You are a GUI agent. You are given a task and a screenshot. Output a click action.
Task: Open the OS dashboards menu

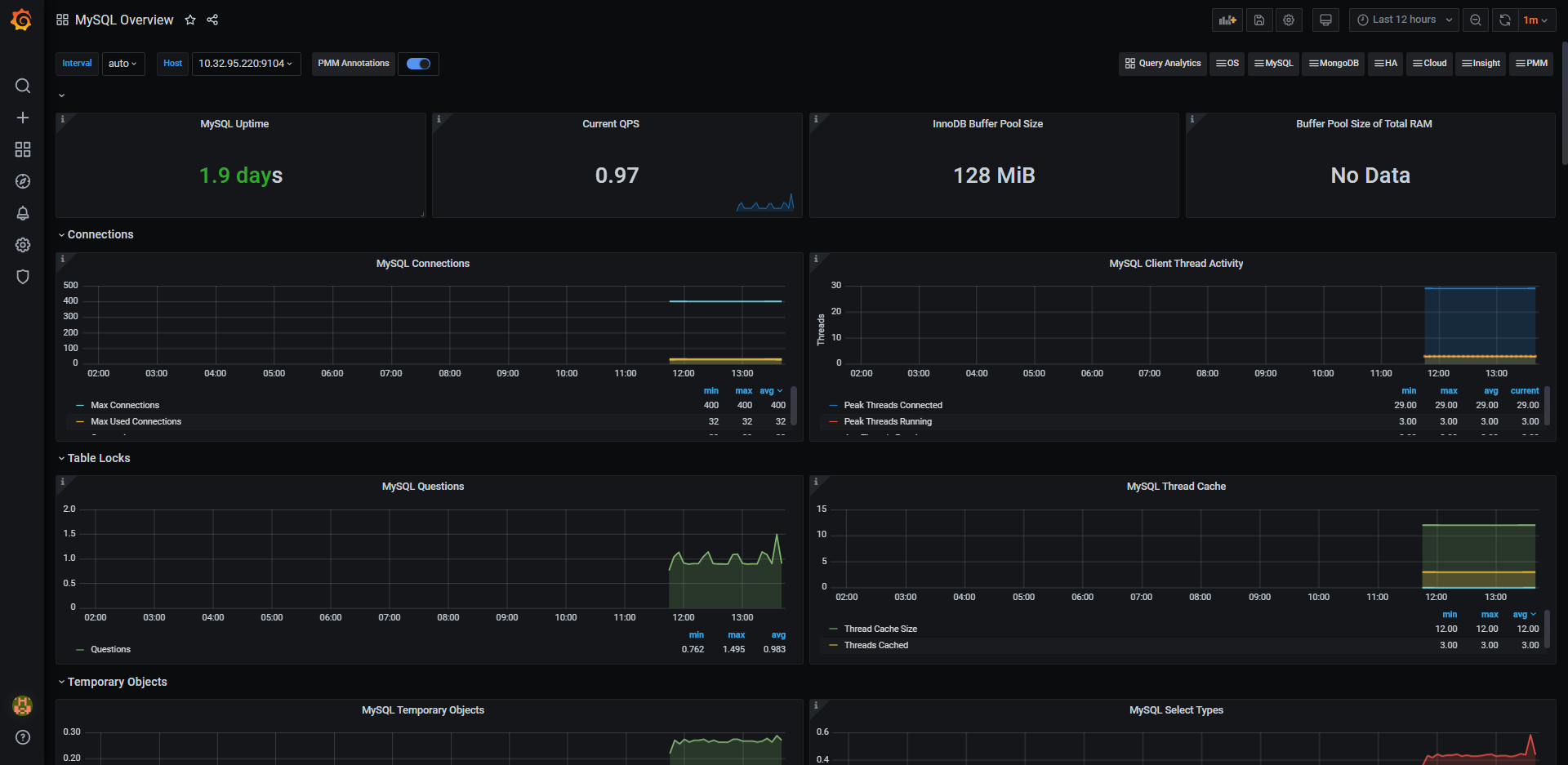pos(1227,64)
